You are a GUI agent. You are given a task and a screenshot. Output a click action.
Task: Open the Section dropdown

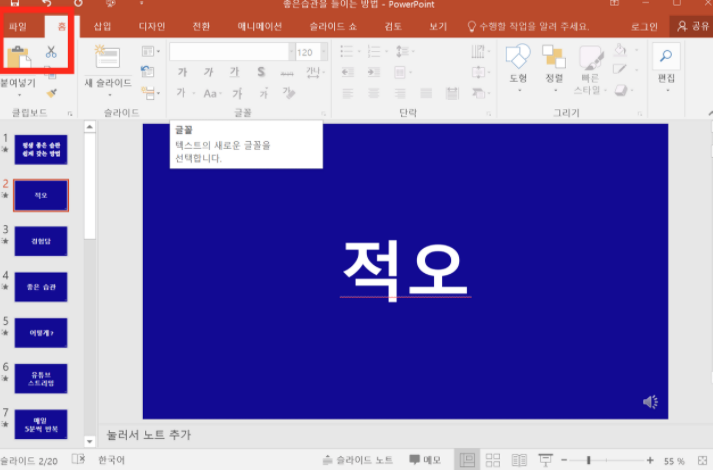point(151,93)
